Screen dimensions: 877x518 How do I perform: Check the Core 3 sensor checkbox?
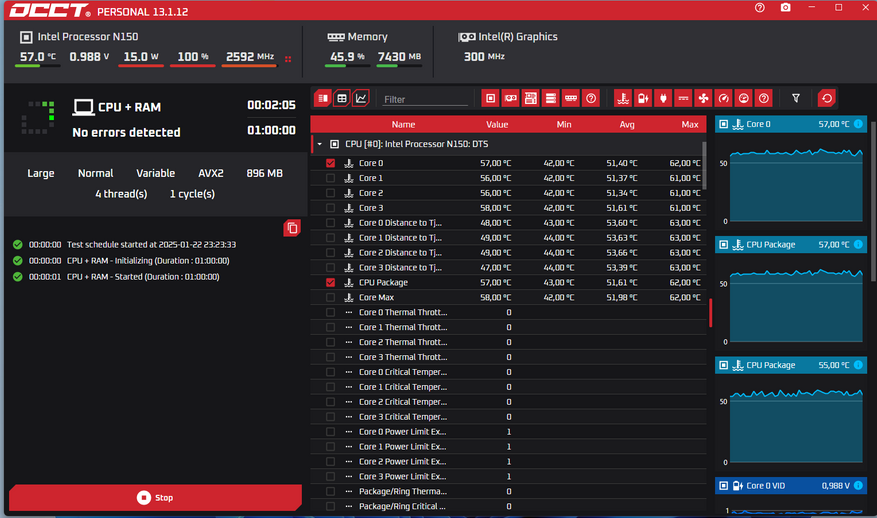pos(331,208)
